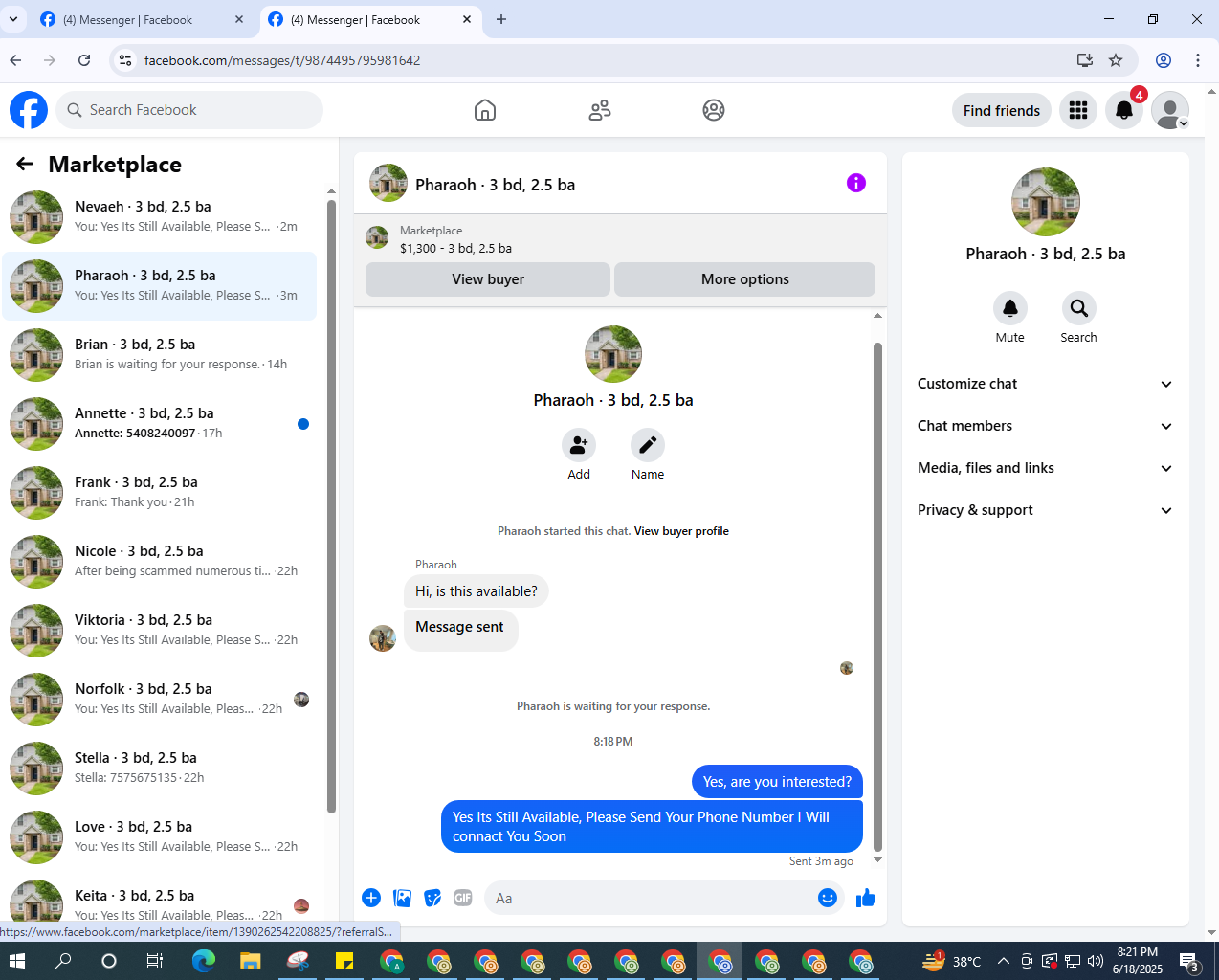Open the unread Annette conversation
This screenshot has height=980, width=1219.
159,424
